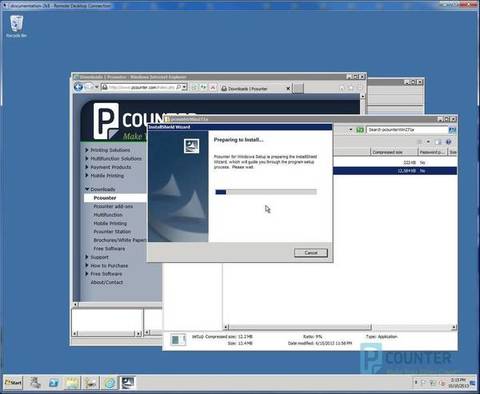The image size is (480, 394).
Task: Click the Server Manager taskbar icon
Action: coord(34,383)
